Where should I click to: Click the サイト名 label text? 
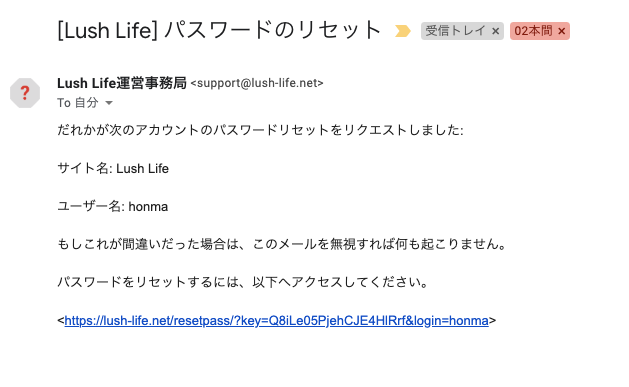tap(85, 168)
